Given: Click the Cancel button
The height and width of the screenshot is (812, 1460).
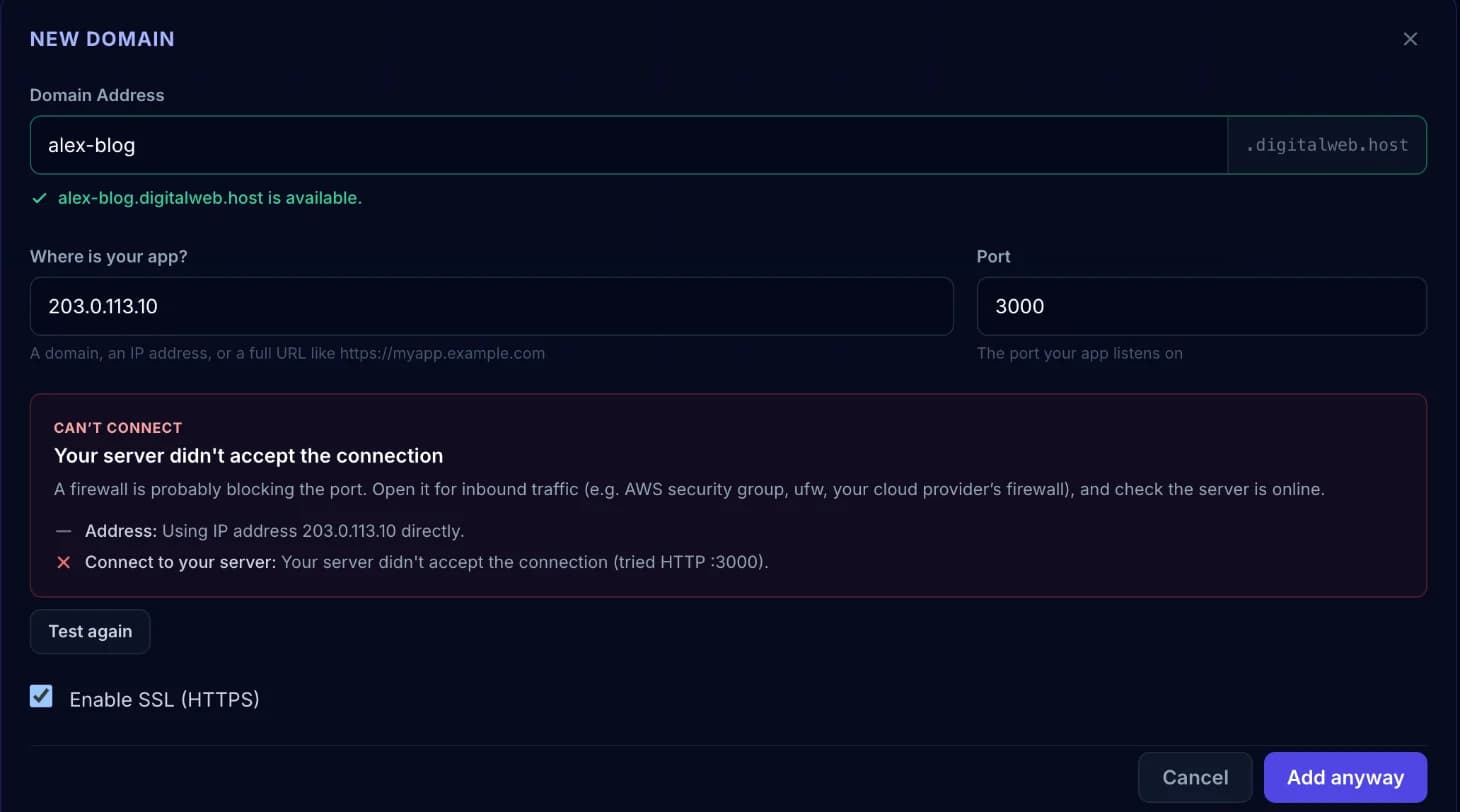Looking at the screenshot, I should point(1195,777).
